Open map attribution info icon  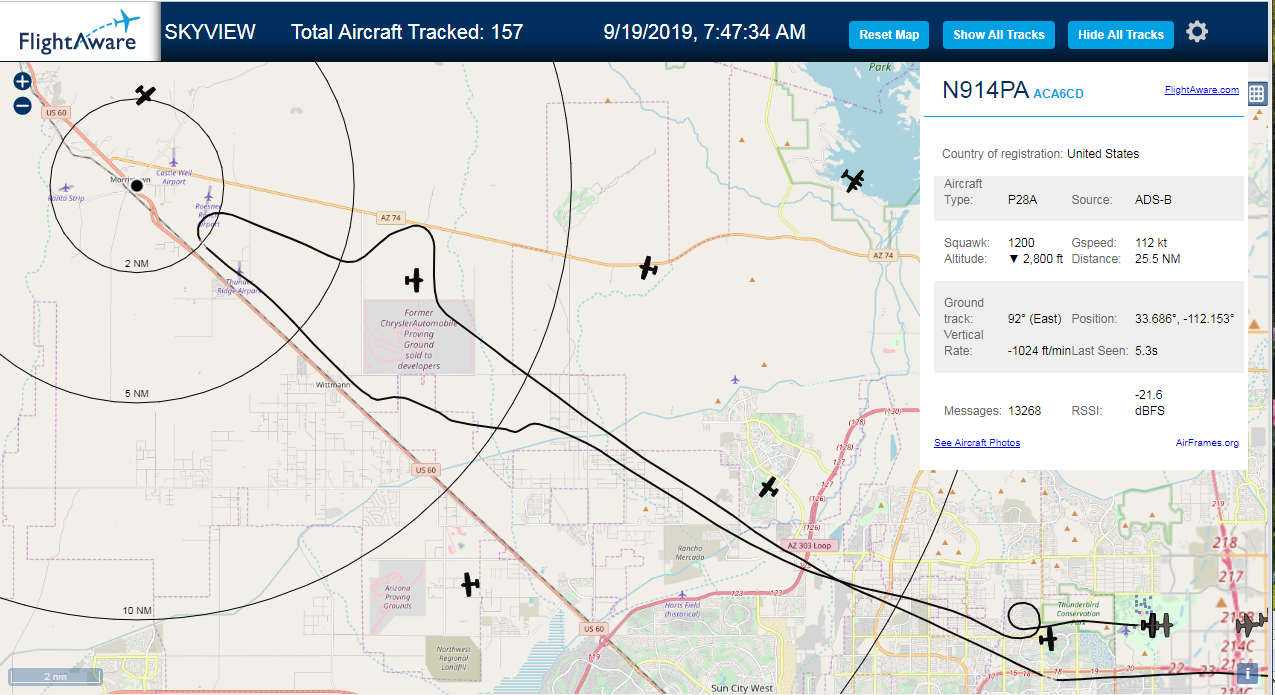click(1247, 673)
